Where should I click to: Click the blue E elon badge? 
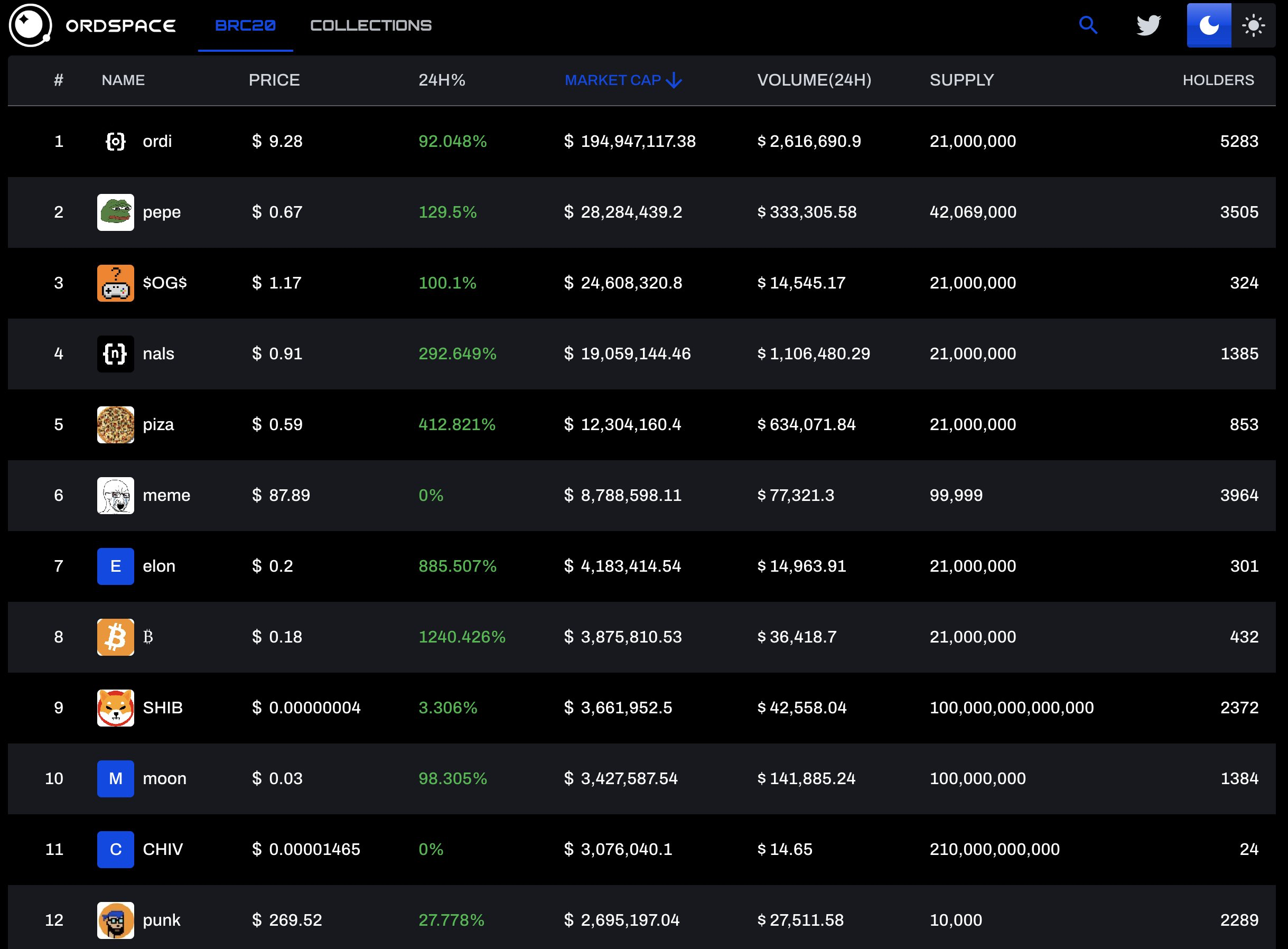[x=115, y=566]
